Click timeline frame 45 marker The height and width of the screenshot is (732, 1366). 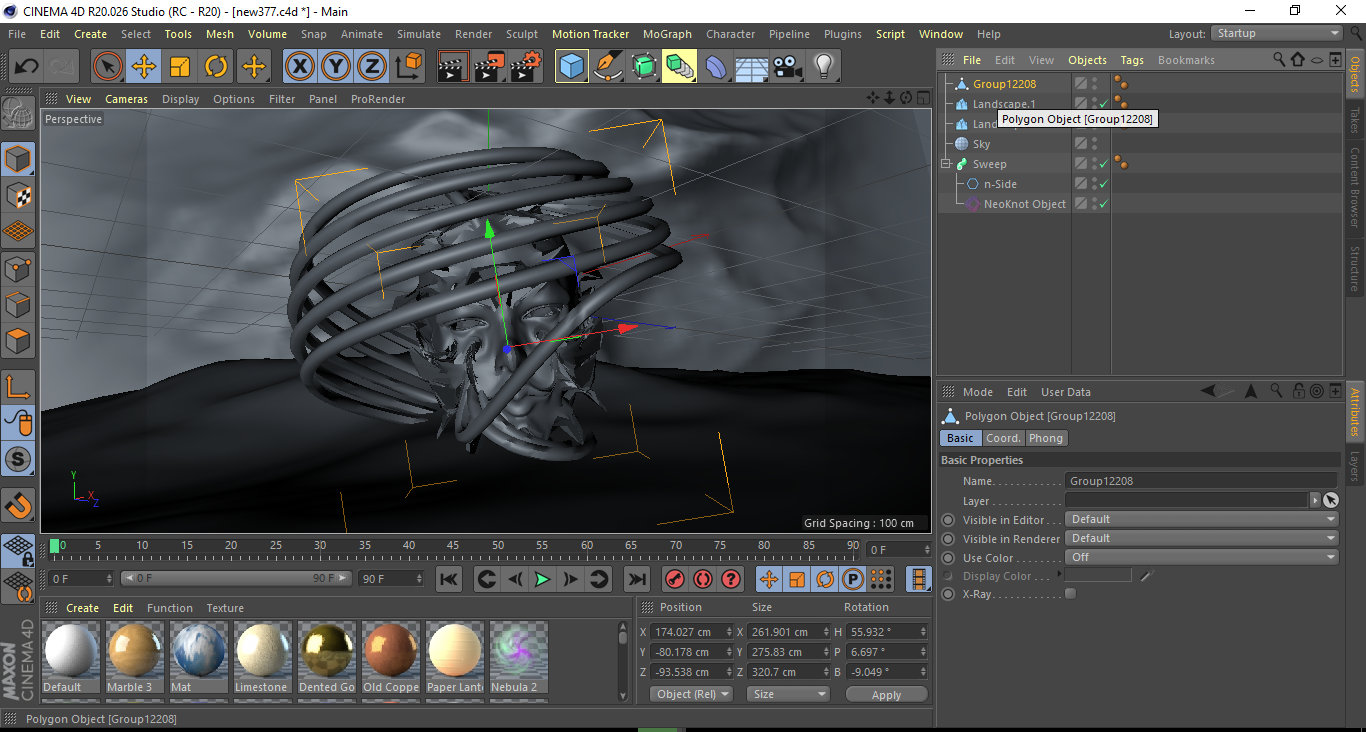point(453,547)
